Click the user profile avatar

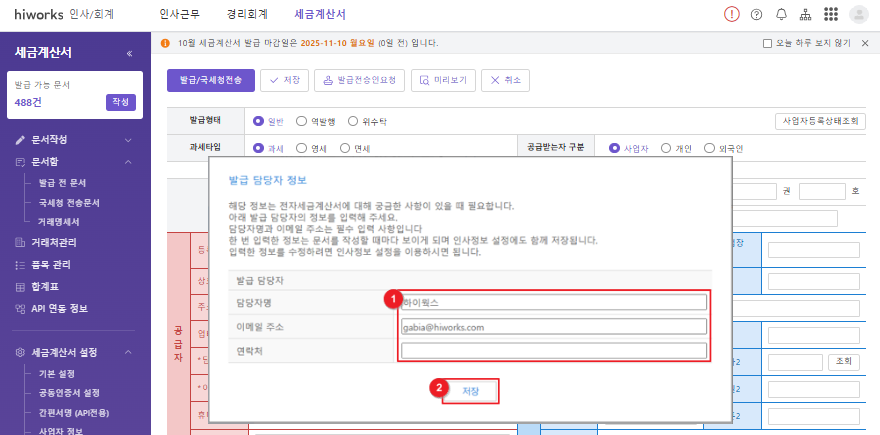[858, 14]
